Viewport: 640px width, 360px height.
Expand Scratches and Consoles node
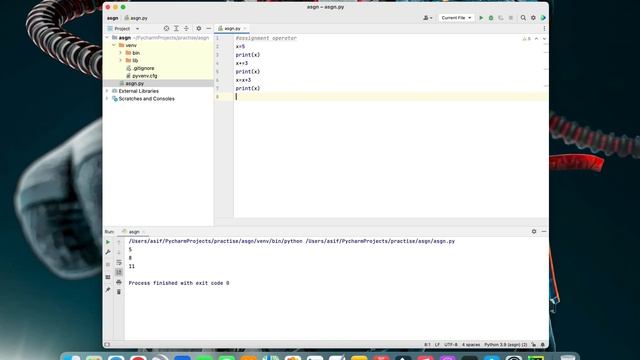tap(107, 99)
